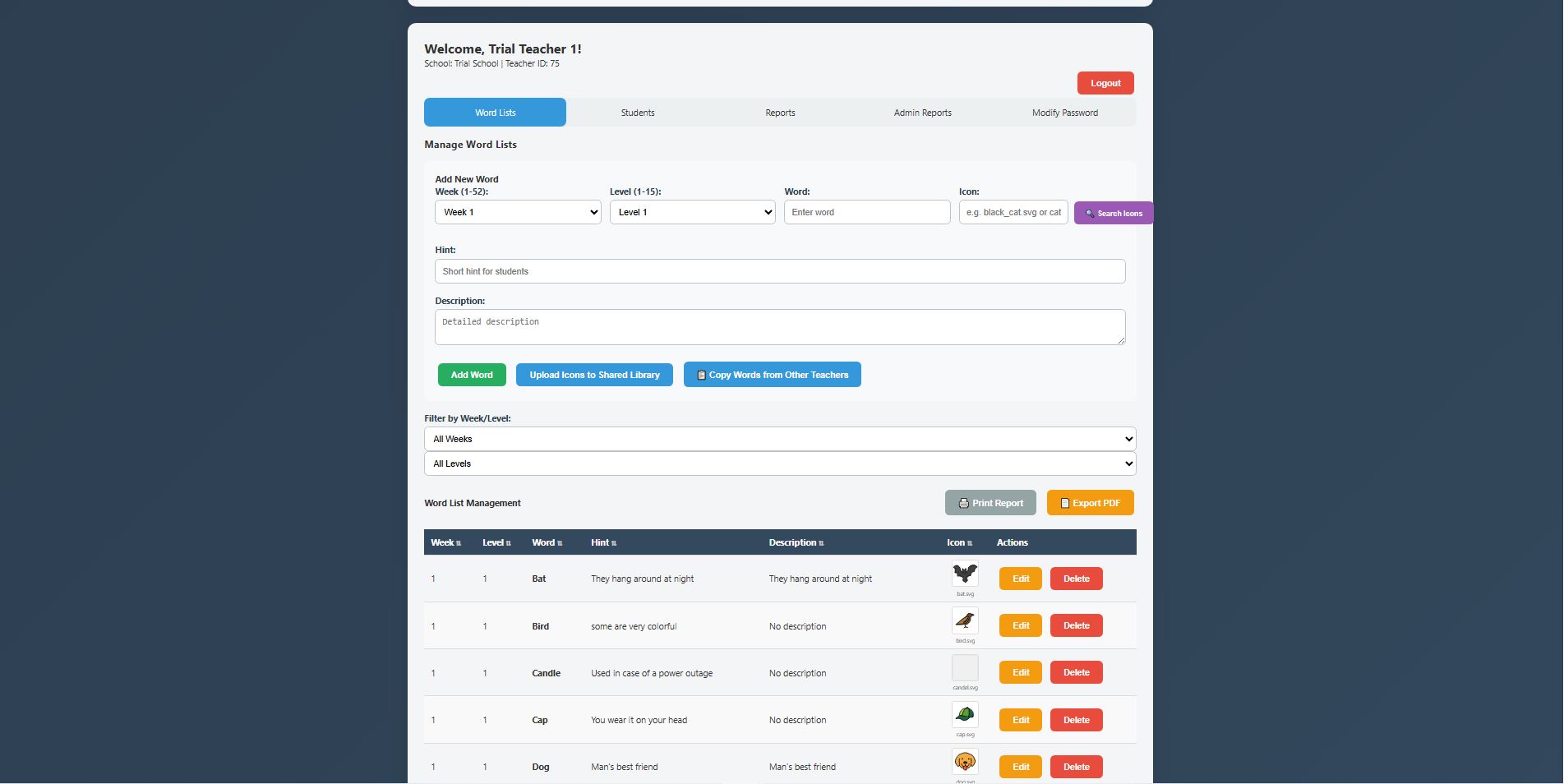1564x784 pixels.
Task: Click the magnifier icon on Search Icons
Action: coord(1090,213)
